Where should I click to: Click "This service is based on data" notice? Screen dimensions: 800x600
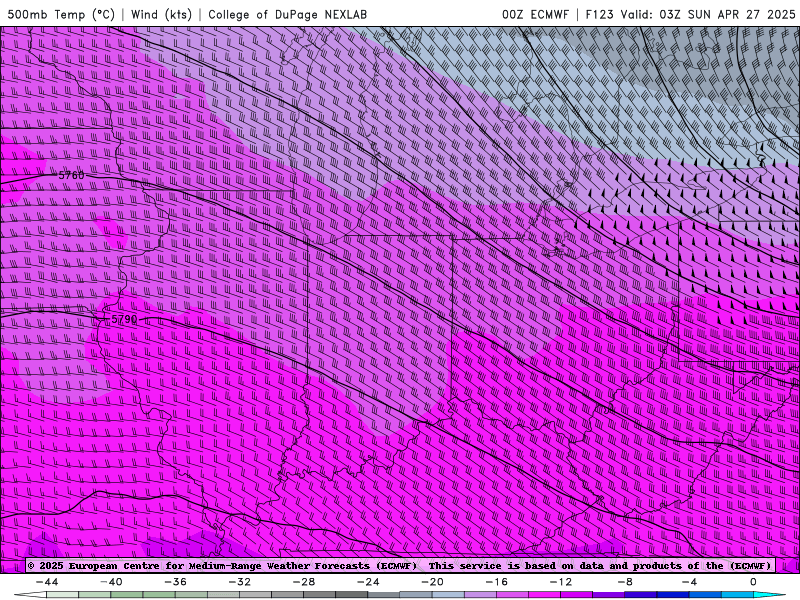click(x=516, y=565)
